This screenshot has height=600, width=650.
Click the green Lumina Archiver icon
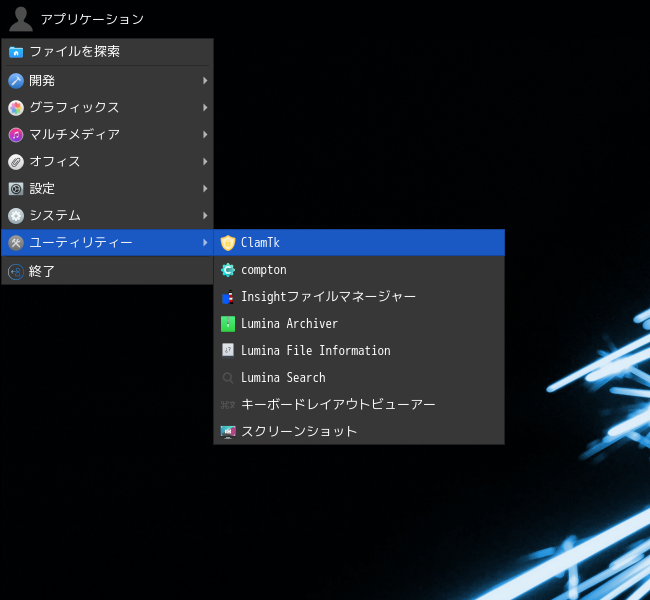pos(228,324)
